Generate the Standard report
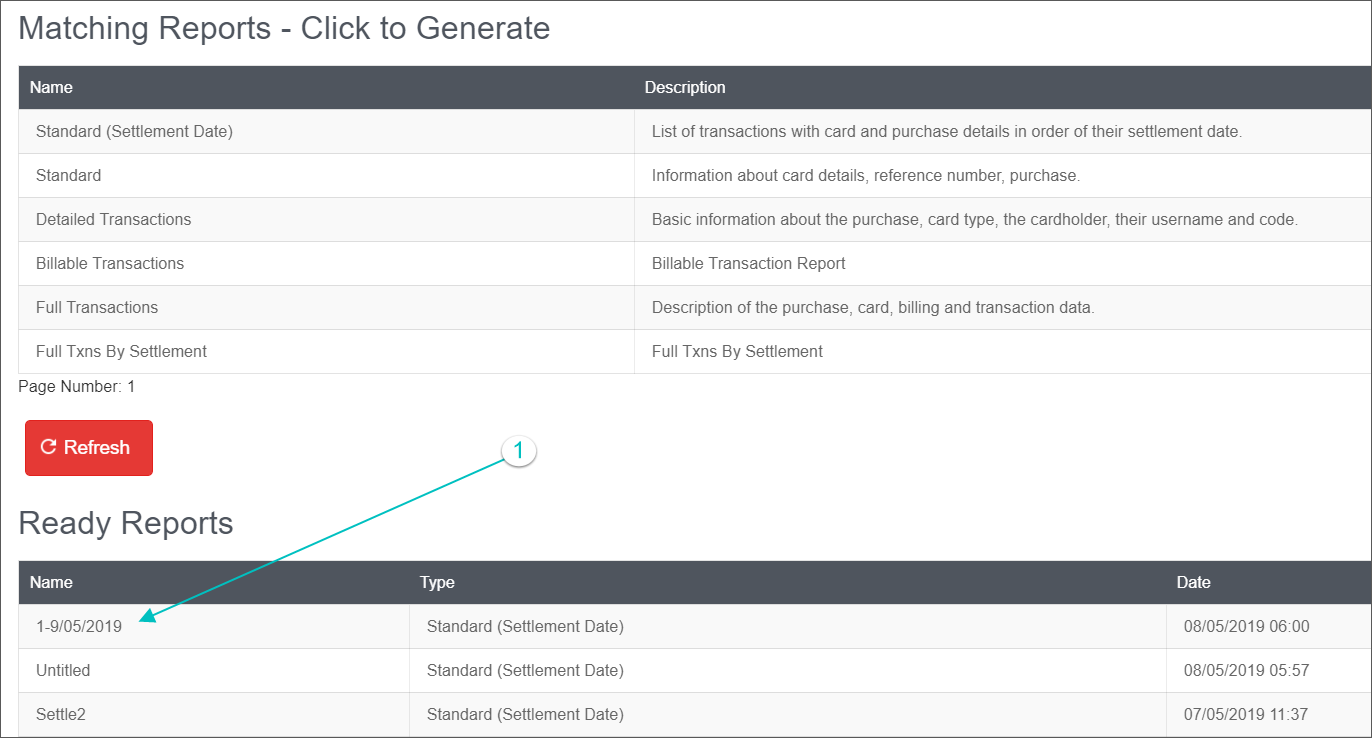 (x=68, y=175)
